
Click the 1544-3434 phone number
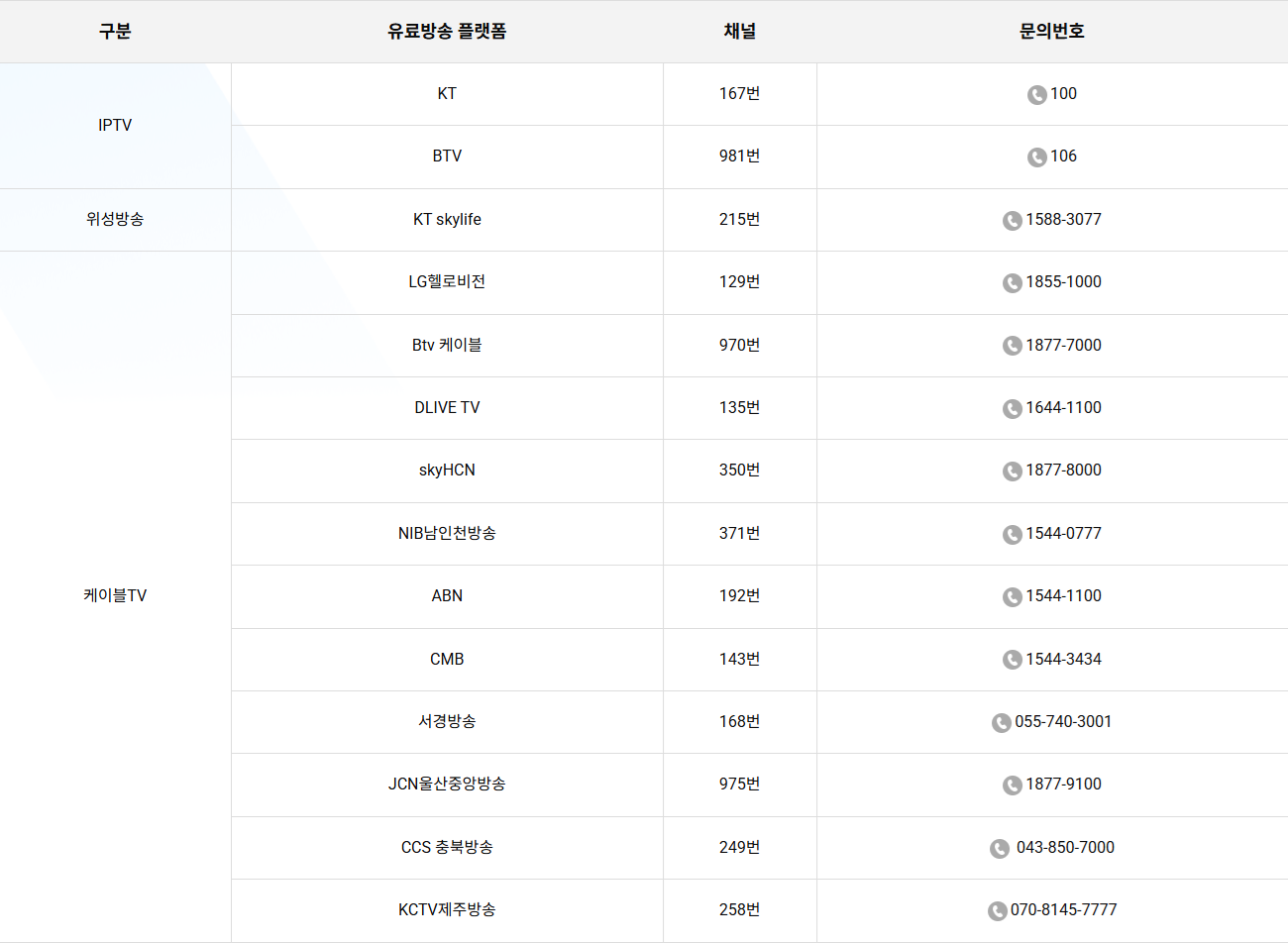pyautogui.click(x=1064, y=660)
